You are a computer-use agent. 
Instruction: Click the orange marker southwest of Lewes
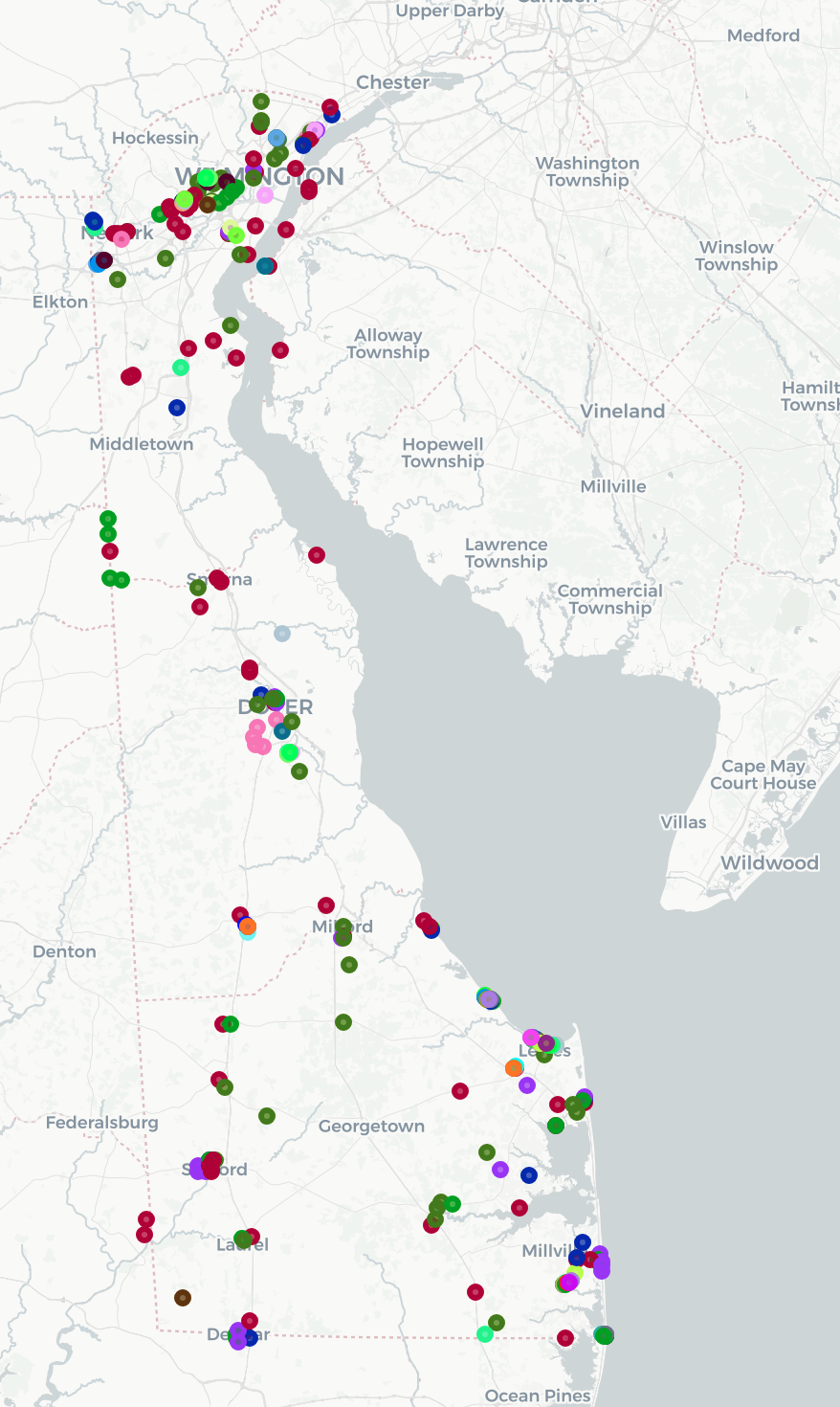click(514, 1067)
